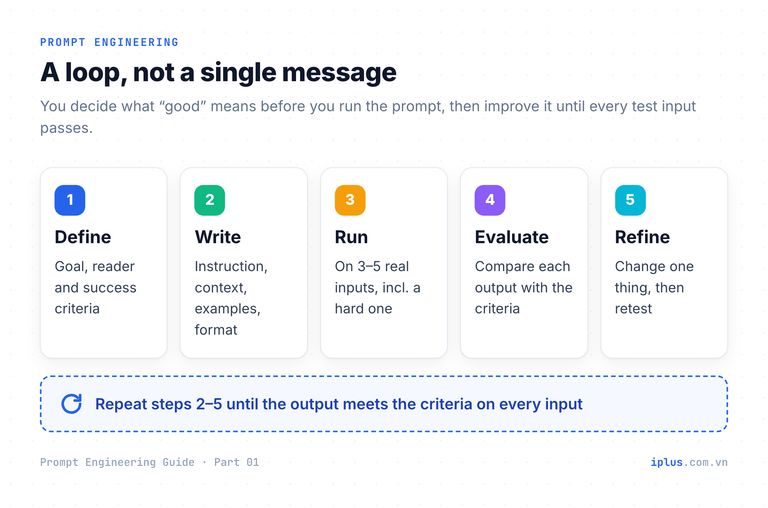Click the subtitle starting 'You decide what good means'

pyautogui.click(x=368, y=117)
